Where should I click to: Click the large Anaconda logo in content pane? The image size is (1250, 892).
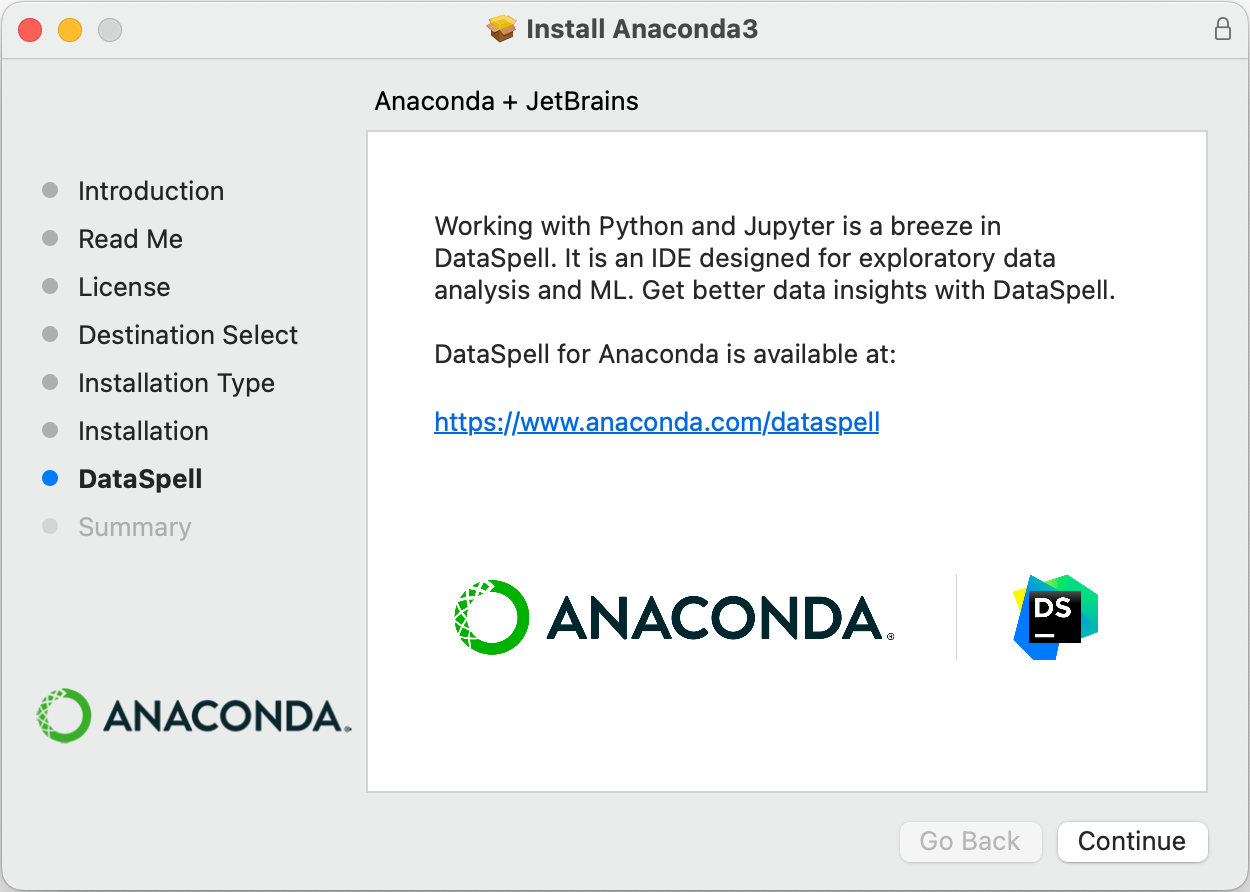[673, 617]
